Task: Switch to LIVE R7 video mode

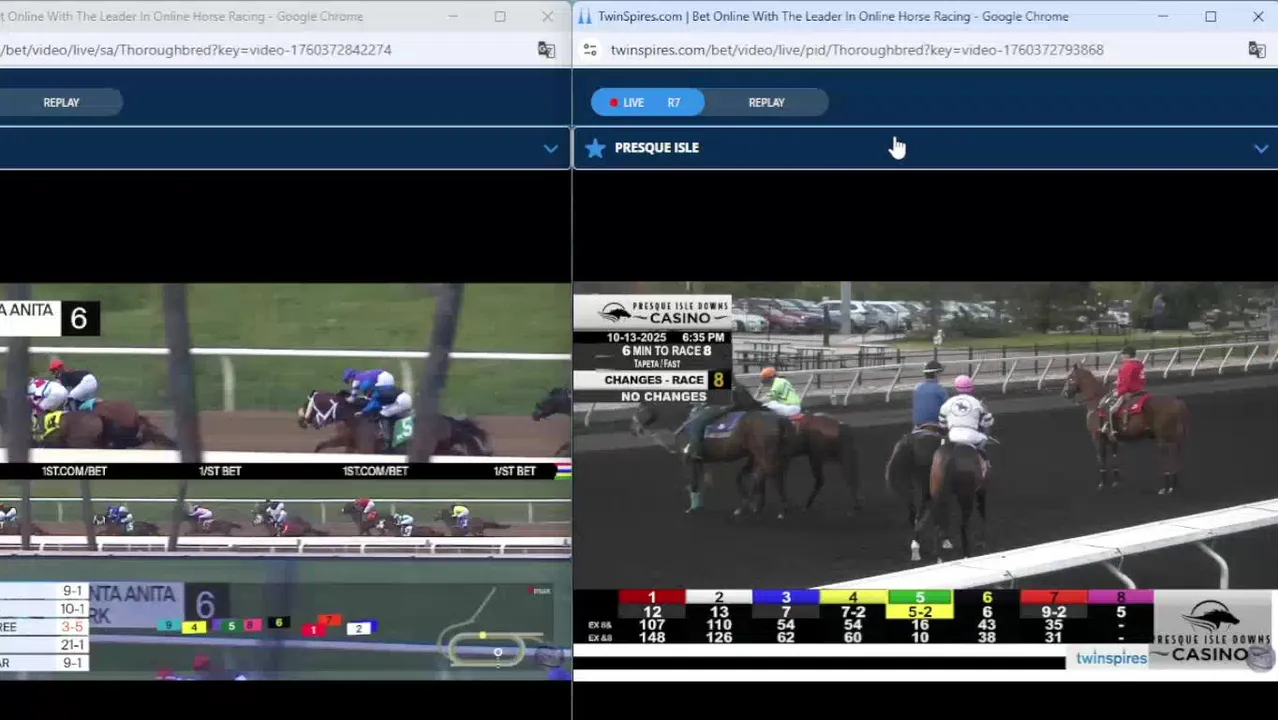Action: [x=647, y=102]
